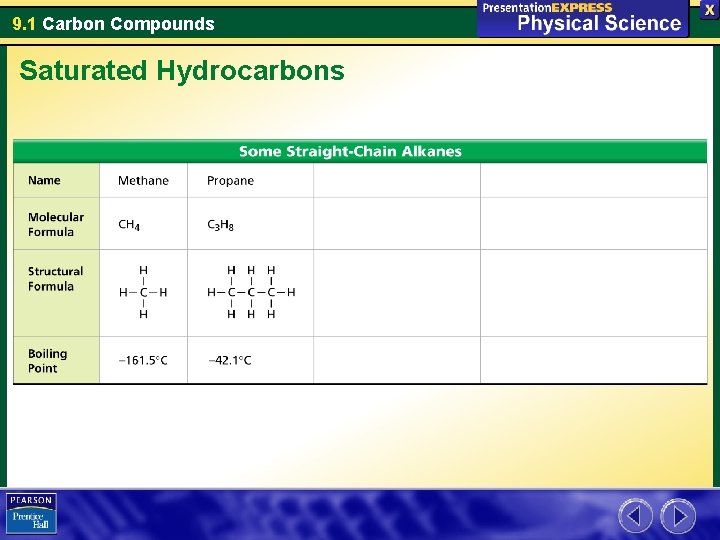This screenshot has width=720, height=540.
Task: Click the –42.1°C boiling point value
Action: tap(230, 360)
